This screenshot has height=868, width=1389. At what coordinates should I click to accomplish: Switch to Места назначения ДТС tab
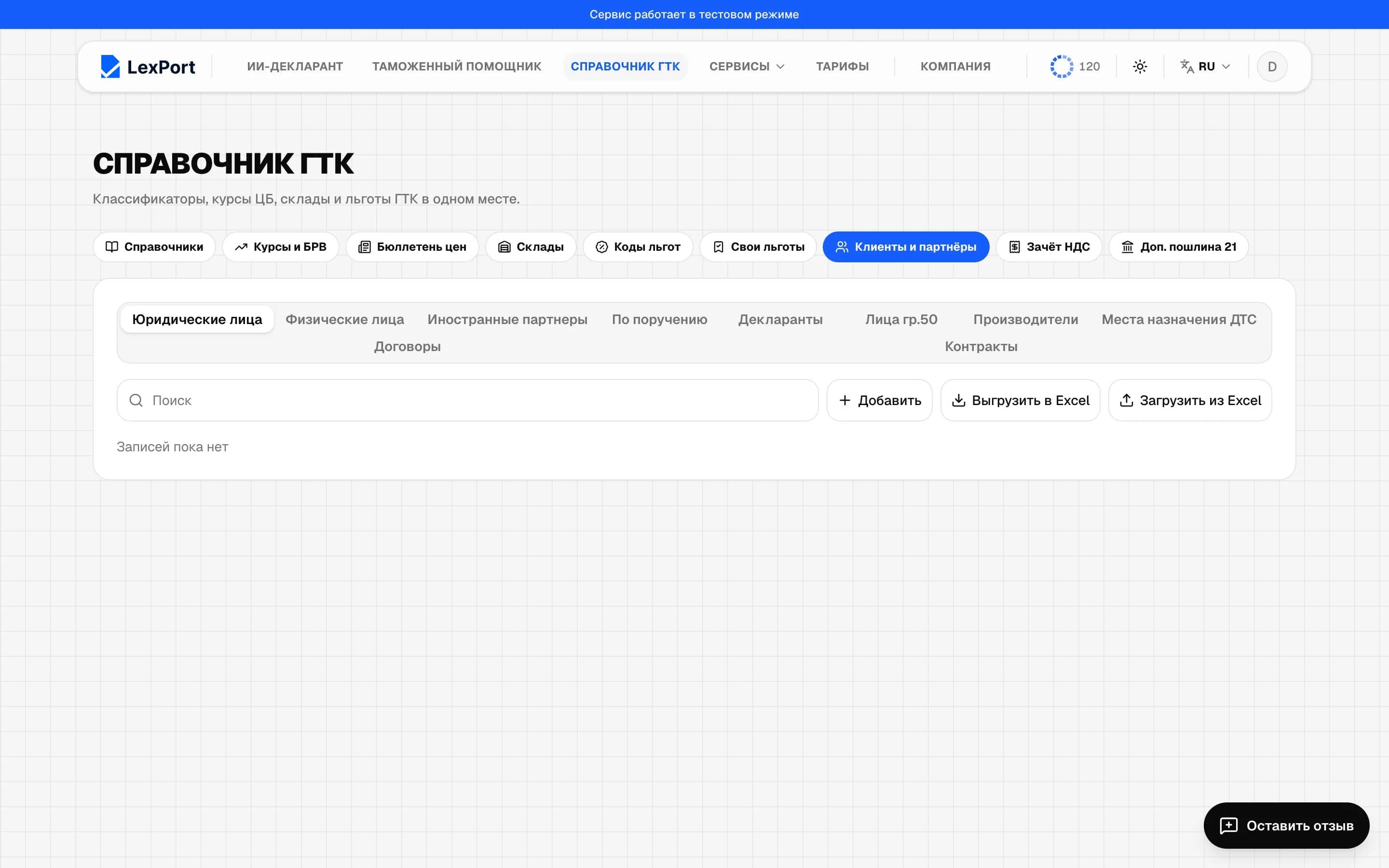tap(1179, 319)
